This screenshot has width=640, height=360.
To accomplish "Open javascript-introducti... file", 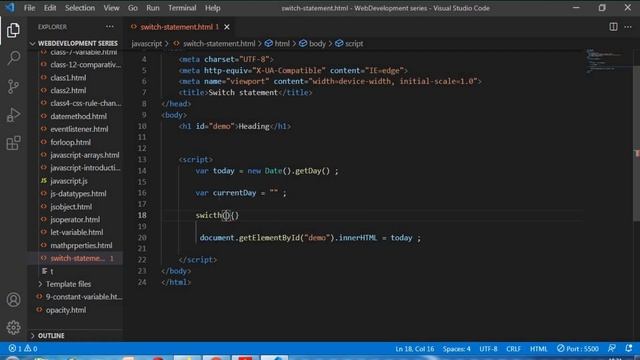I will pos(76,168).
